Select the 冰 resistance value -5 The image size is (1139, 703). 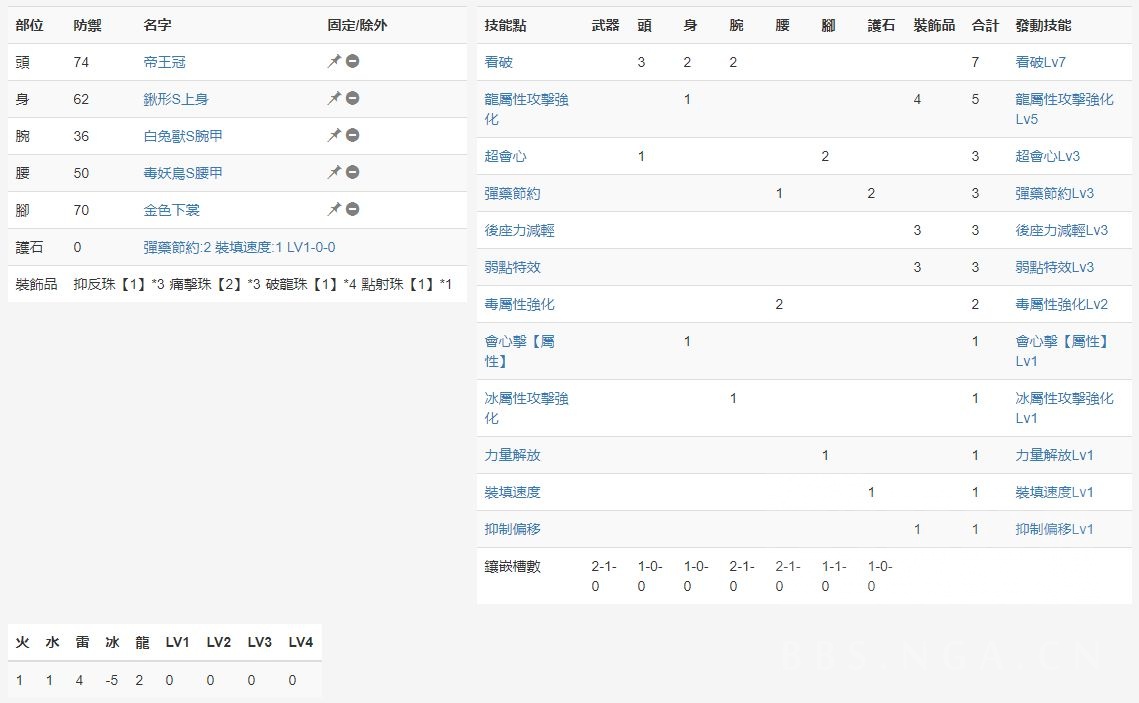111,680
